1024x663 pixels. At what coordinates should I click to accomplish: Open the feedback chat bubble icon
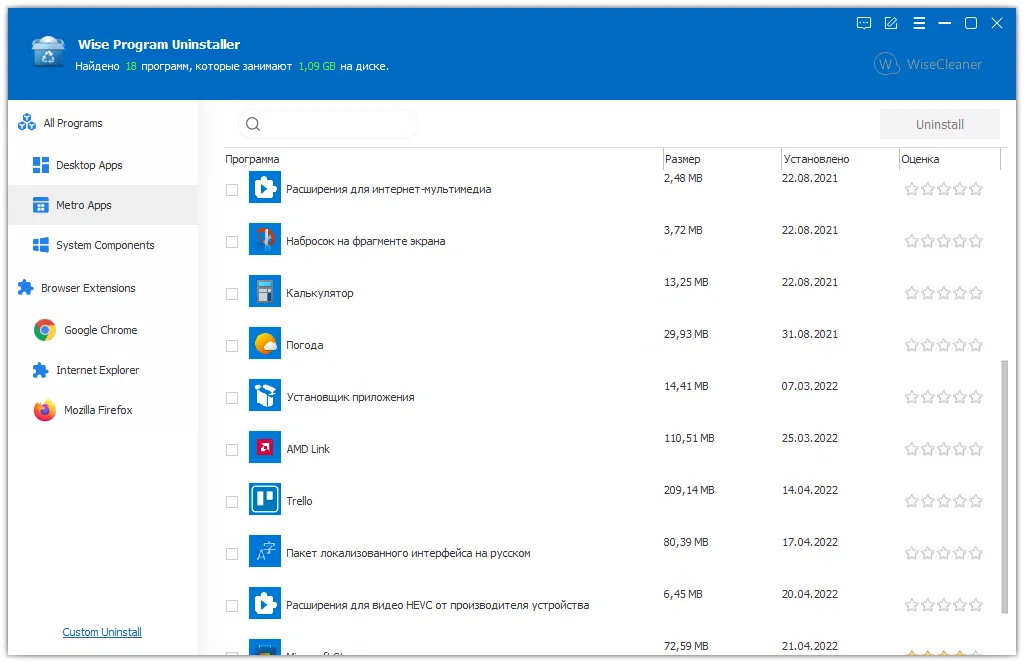(865, 23)
